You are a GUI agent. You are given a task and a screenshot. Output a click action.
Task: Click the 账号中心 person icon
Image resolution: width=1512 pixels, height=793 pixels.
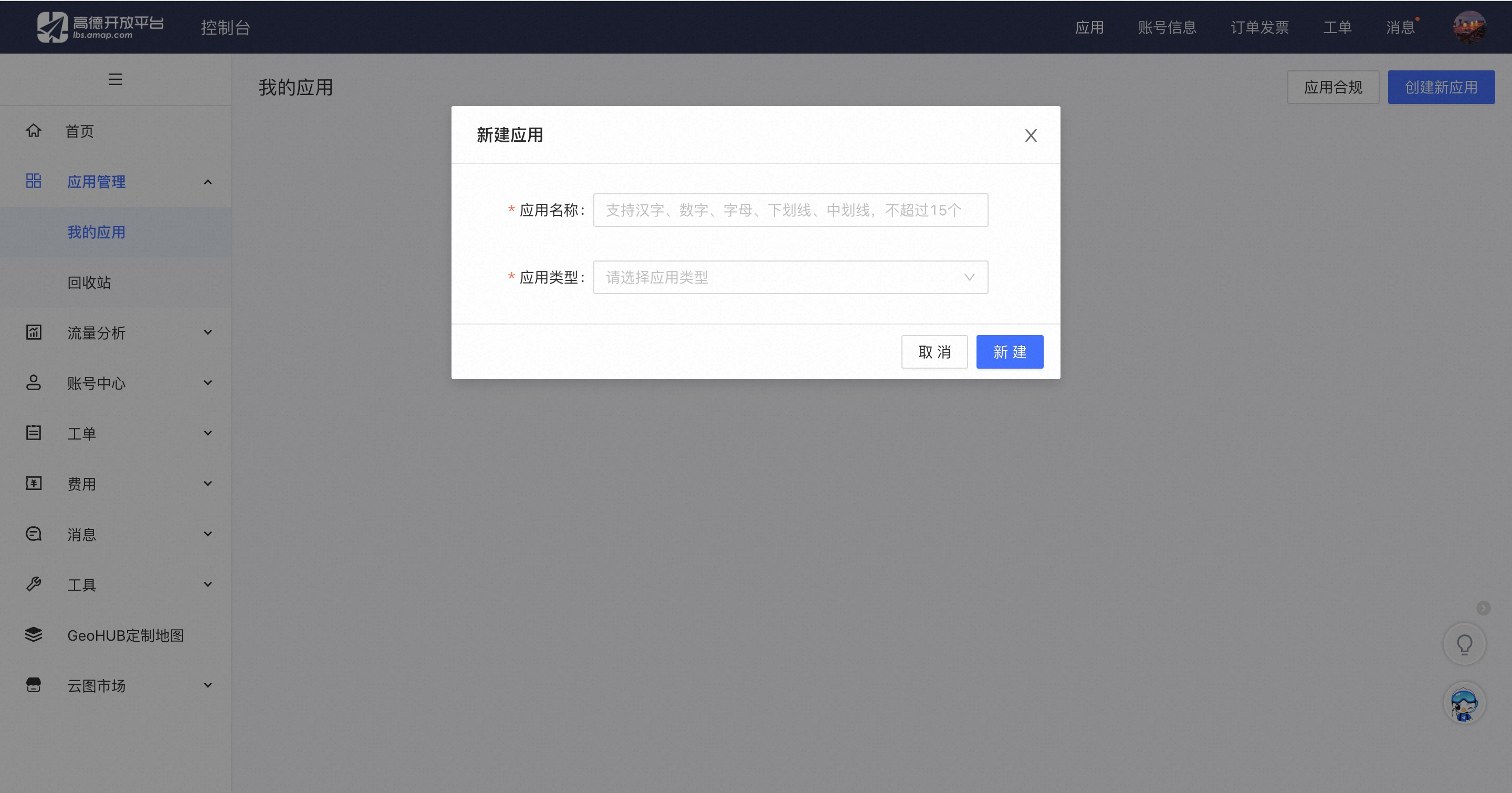(34, 383)
